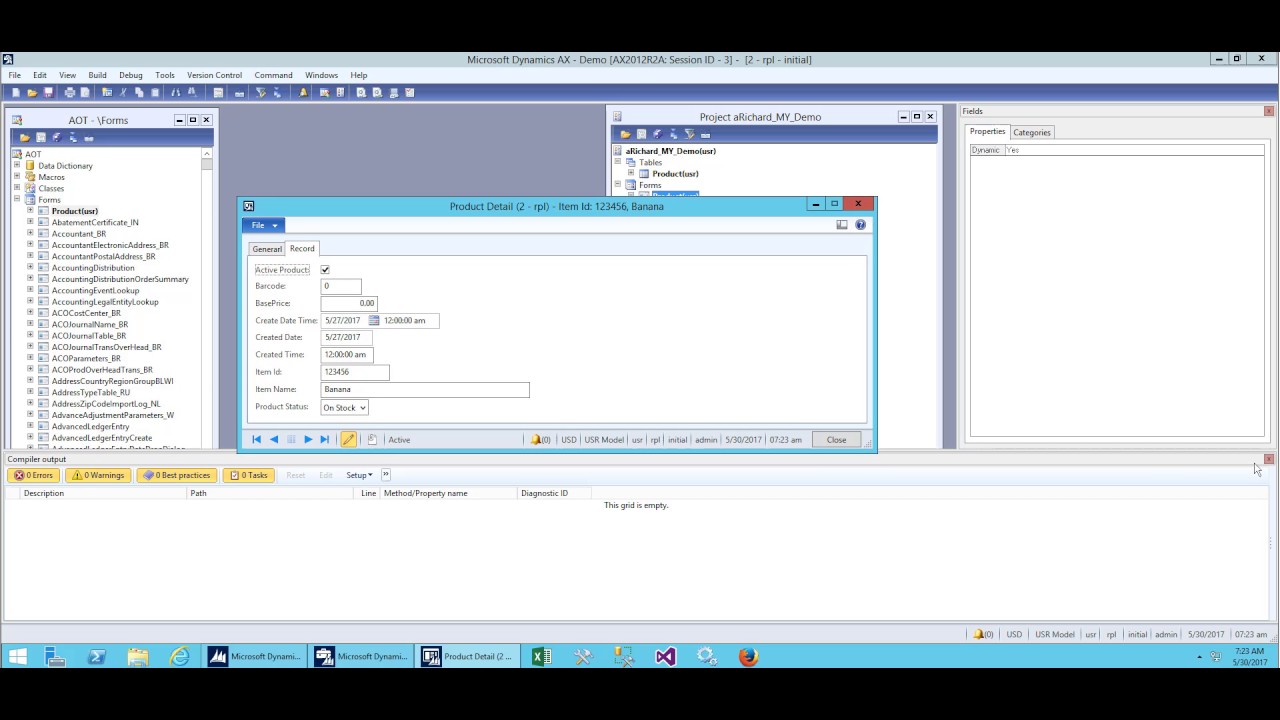Open the Help menu in main menu bar
Image resolution: width=1280 pixels, height=720 pixels.
[x=359, y=75]
